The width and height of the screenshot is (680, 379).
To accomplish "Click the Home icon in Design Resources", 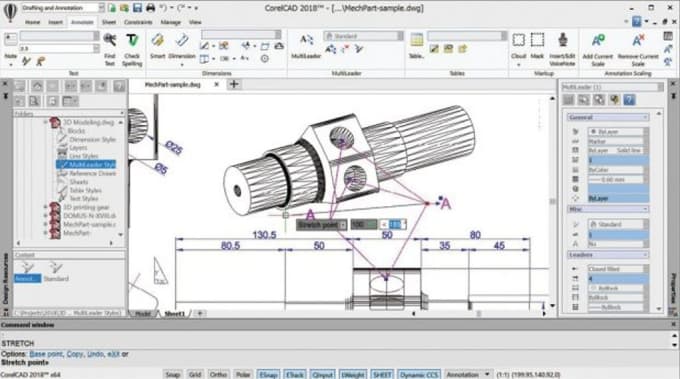I will click(37, 86).
